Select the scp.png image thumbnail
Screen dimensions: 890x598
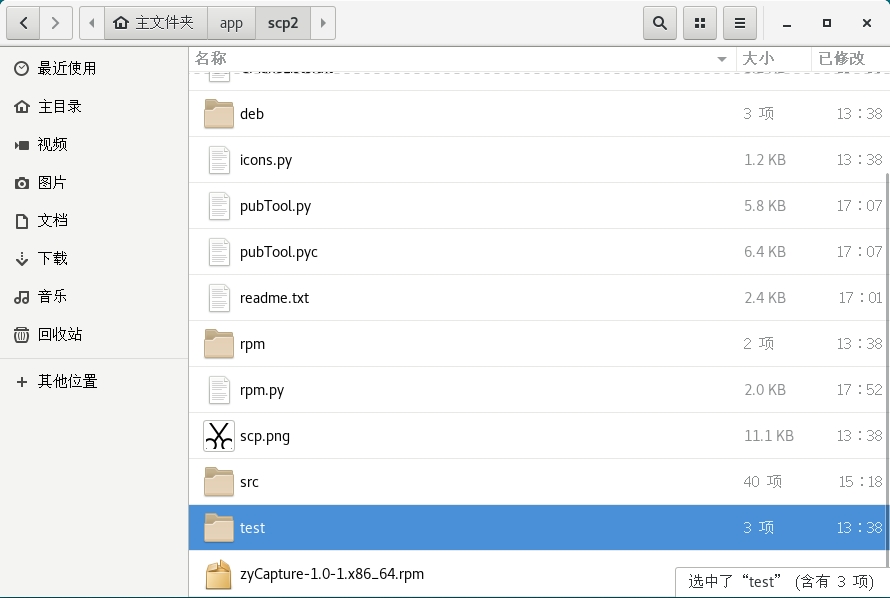pyautogui.click(x=219, y=436)
